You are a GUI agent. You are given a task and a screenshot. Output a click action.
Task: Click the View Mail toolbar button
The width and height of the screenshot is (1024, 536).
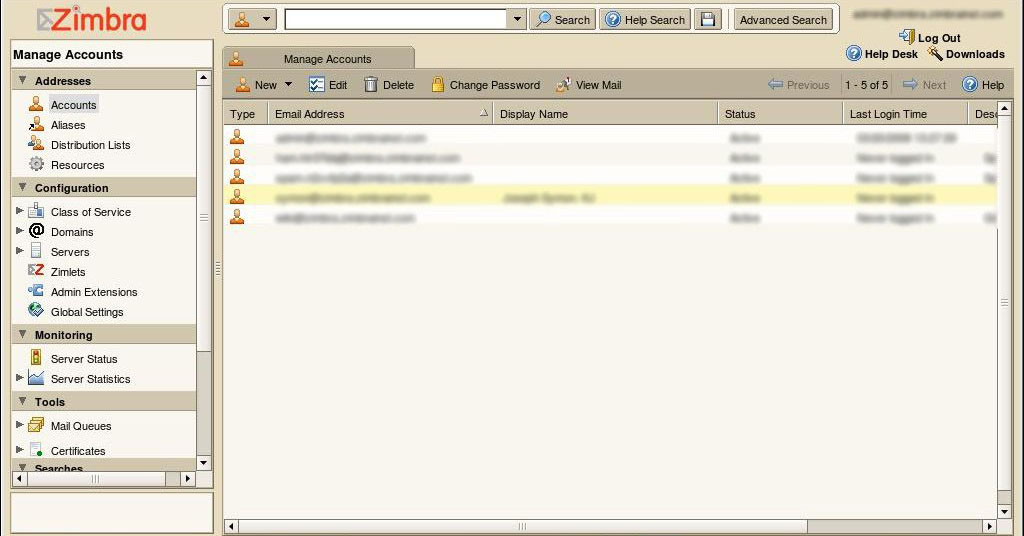point(588,85)
